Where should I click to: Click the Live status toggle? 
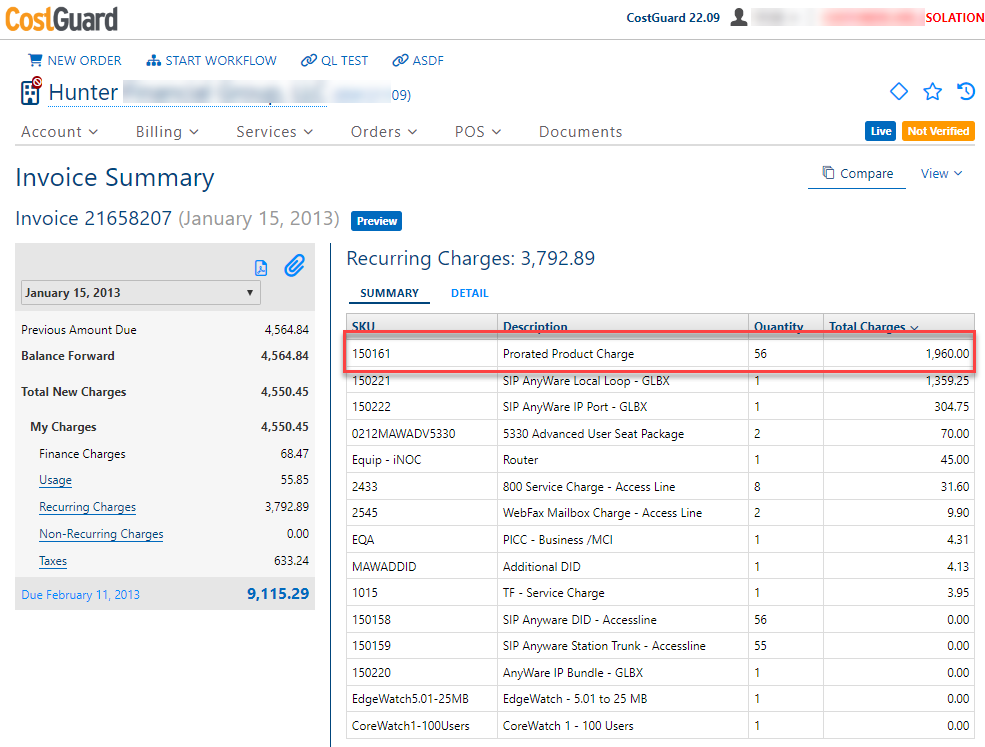pyautogui.click(x=880, y=130)
